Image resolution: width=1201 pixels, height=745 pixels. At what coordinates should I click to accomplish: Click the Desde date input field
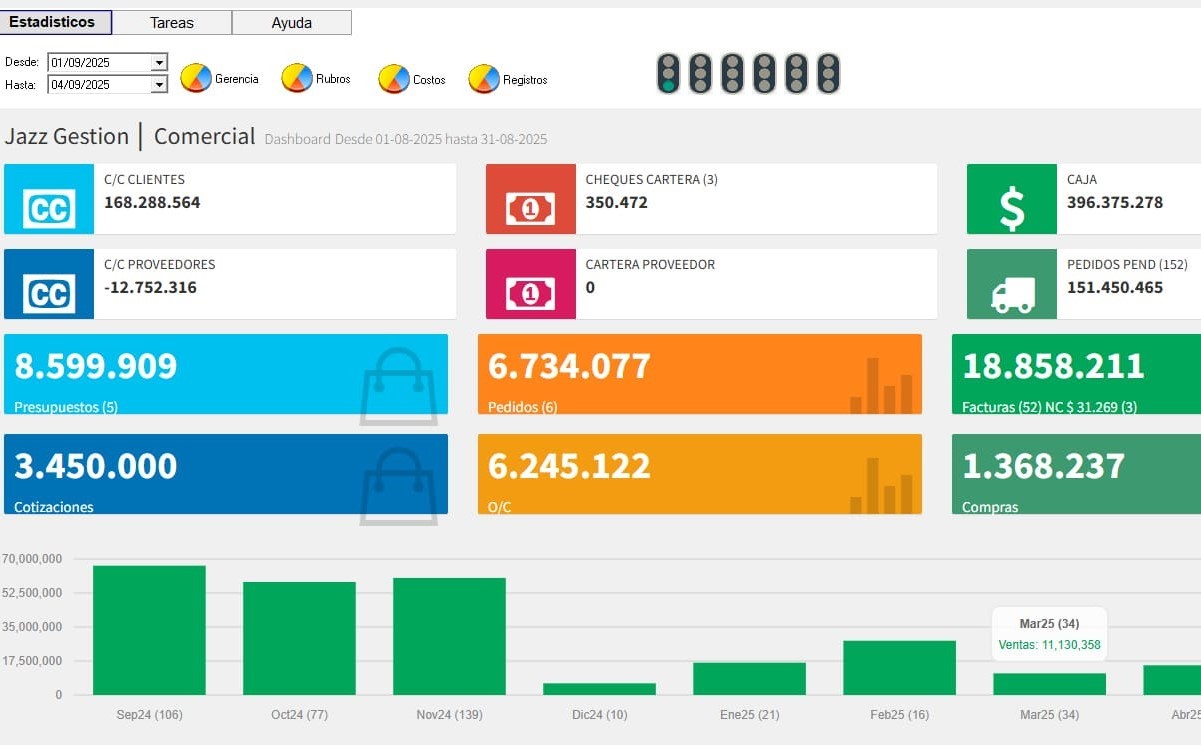[98, 63]
